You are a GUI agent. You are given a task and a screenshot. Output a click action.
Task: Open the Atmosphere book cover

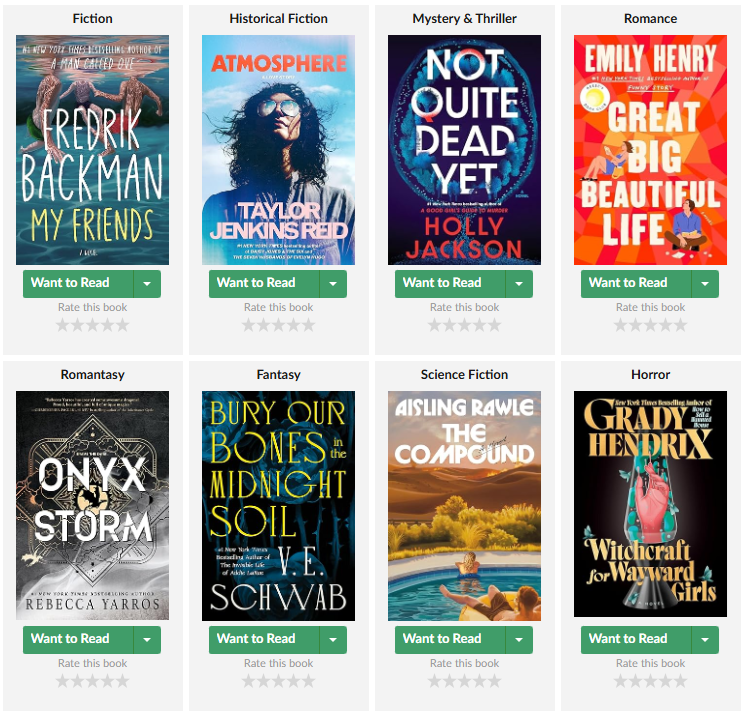coord(278,149)
